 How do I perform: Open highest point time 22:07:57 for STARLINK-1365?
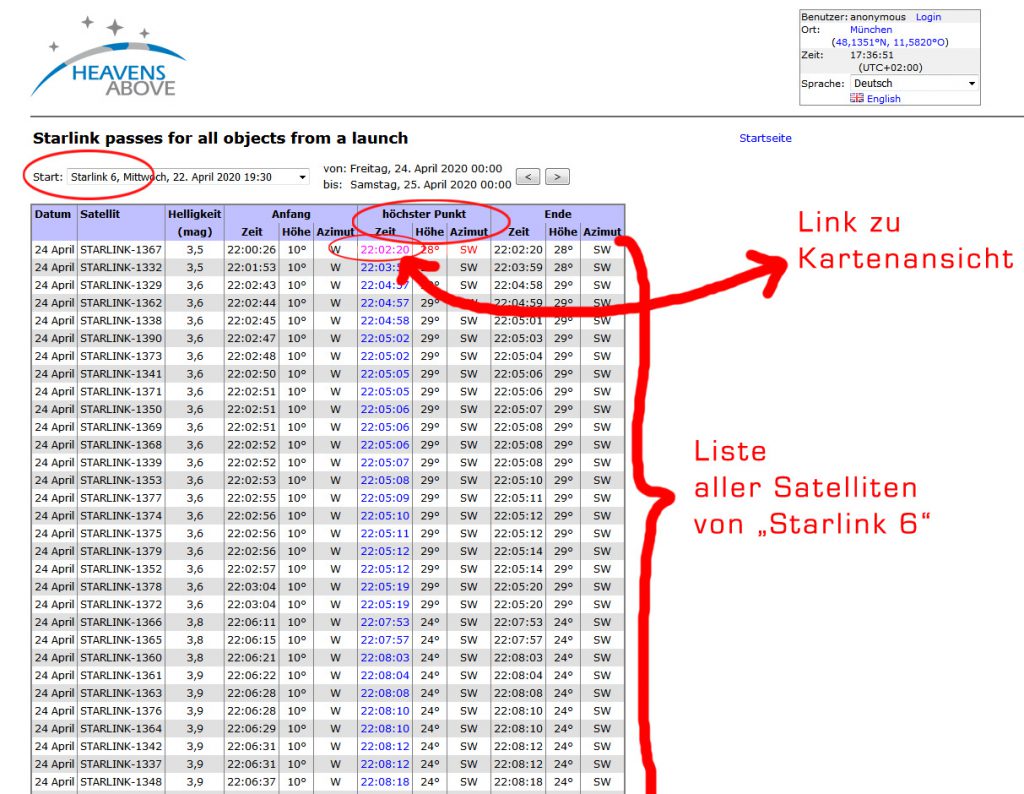tap(385, 639)
